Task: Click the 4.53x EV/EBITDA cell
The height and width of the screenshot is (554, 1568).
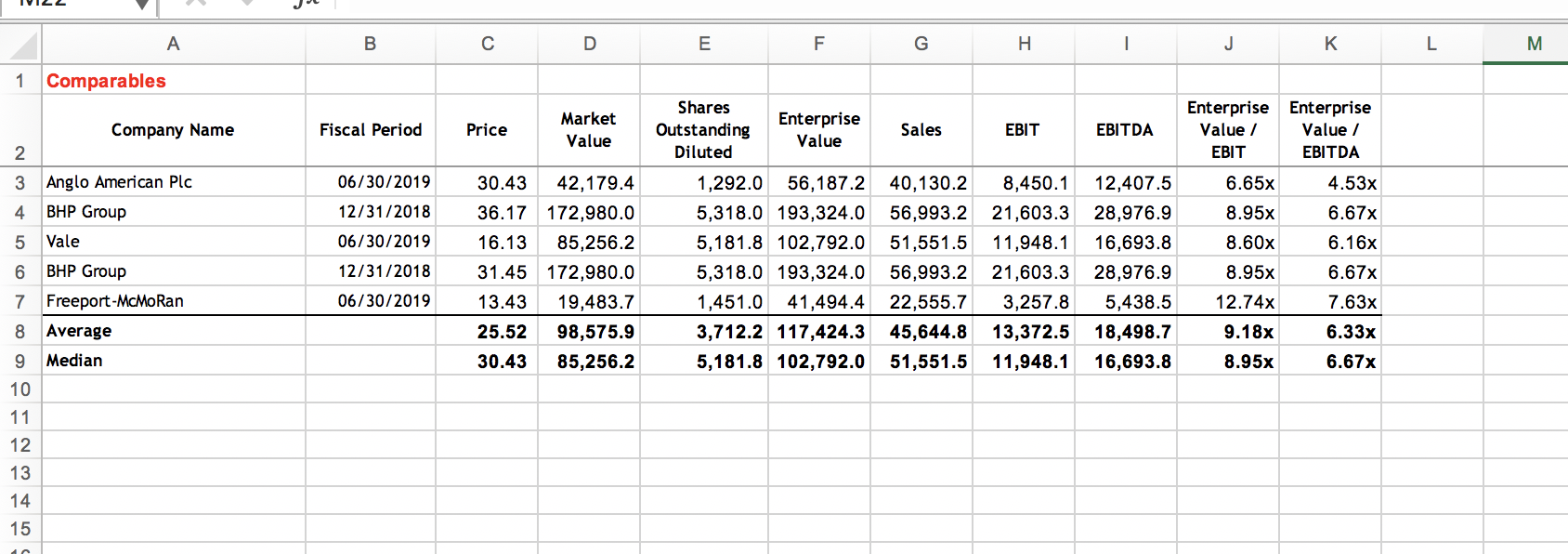Action: pos(1330,182)
